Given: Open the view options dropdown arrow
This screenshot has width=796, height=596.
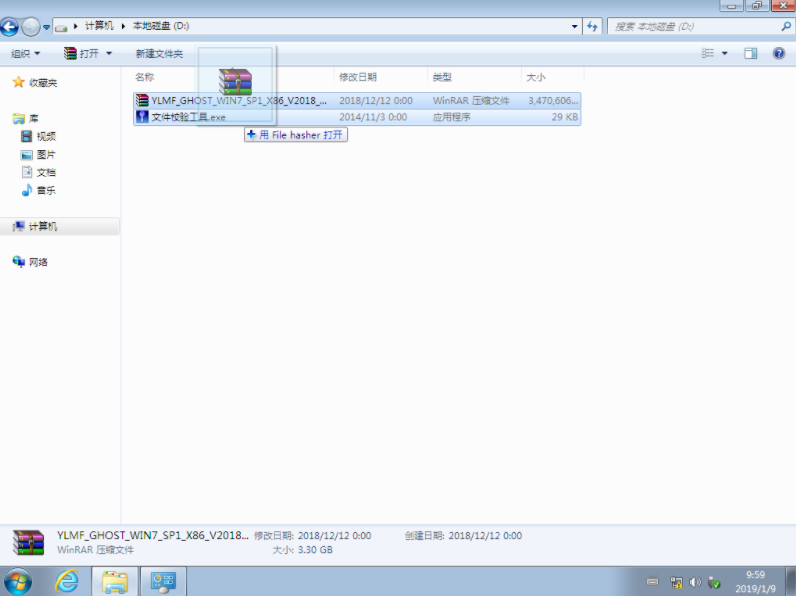Looking at the screenshot, I should (724, 53).
